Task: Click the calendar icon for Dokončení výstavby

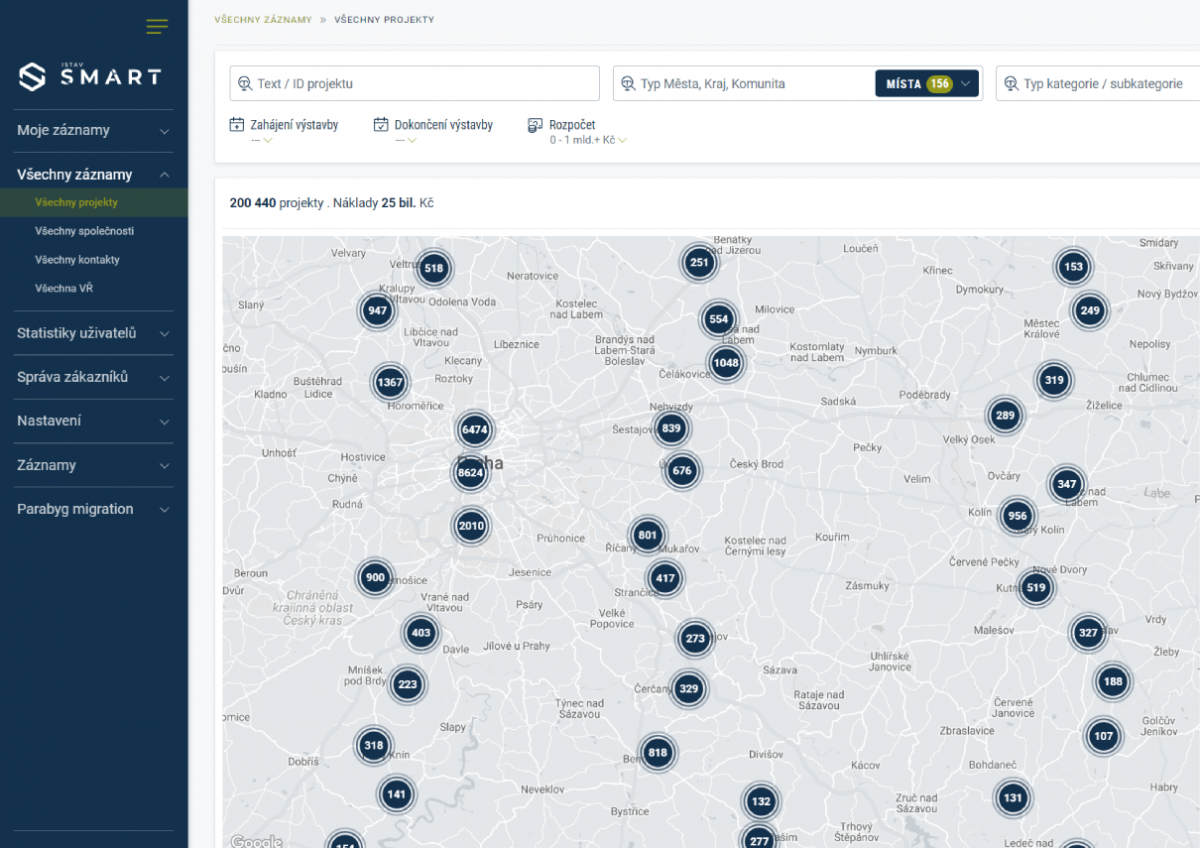Action: [381, 125]
